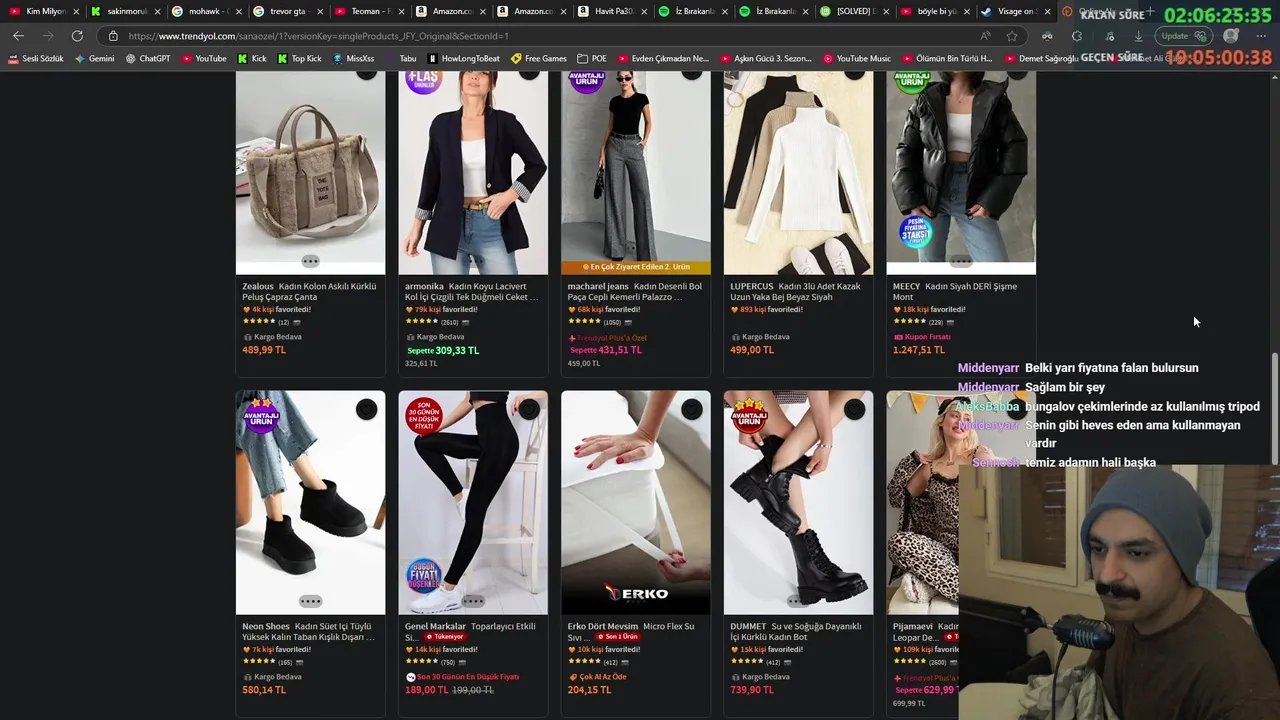Screen dimensions: 1280x720
Task: Click the Zealous bag image gallery dots
Action: (x=311, y=261)
